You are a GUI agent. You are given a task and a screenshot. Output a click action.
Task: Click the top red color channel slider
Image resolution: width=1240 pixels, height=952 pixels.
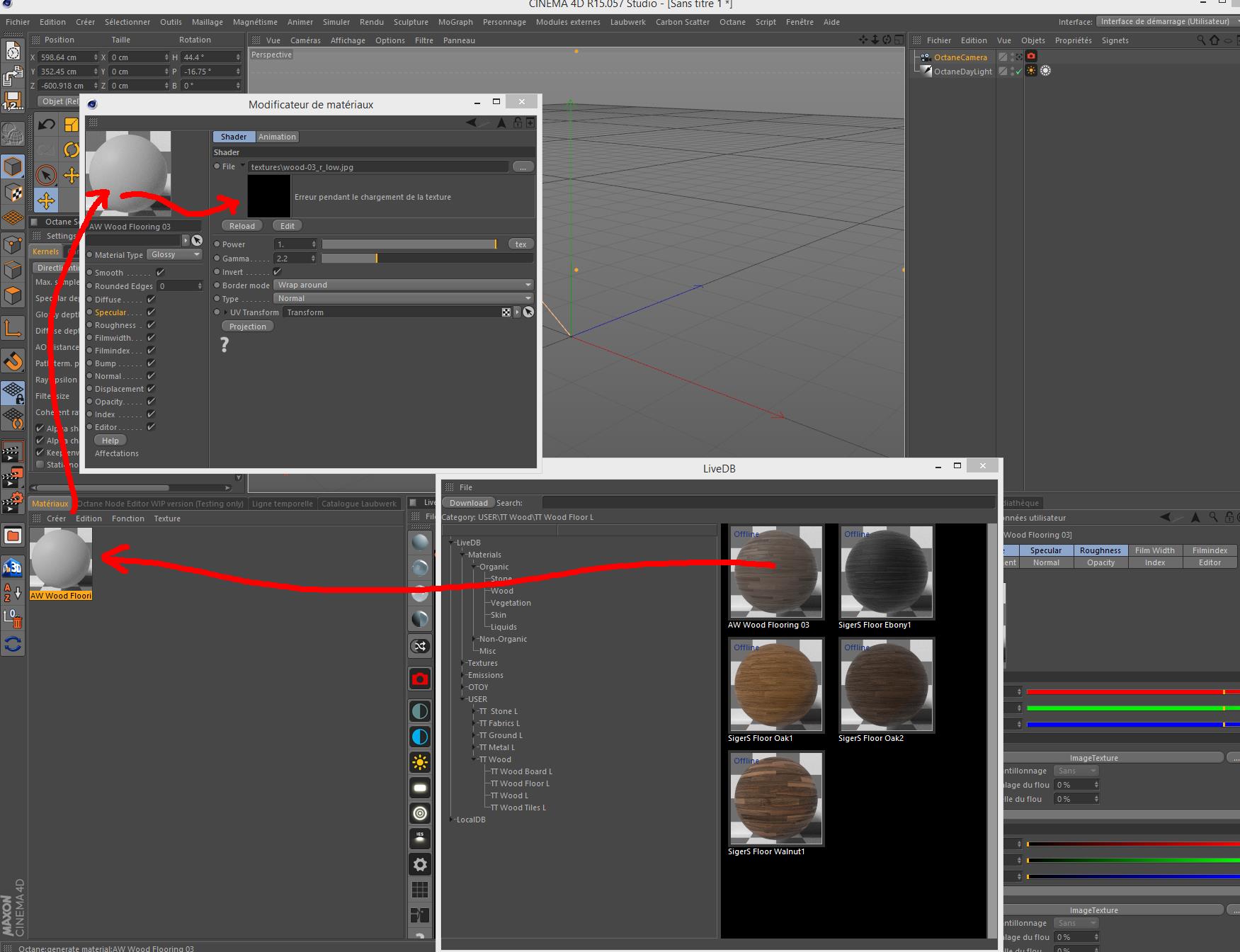tap(1133, 691)
